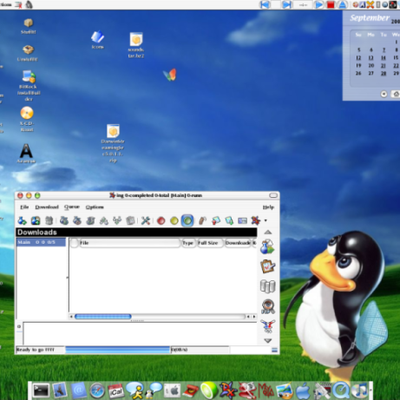Select day 13 in the September calendar

coord(371,58)
